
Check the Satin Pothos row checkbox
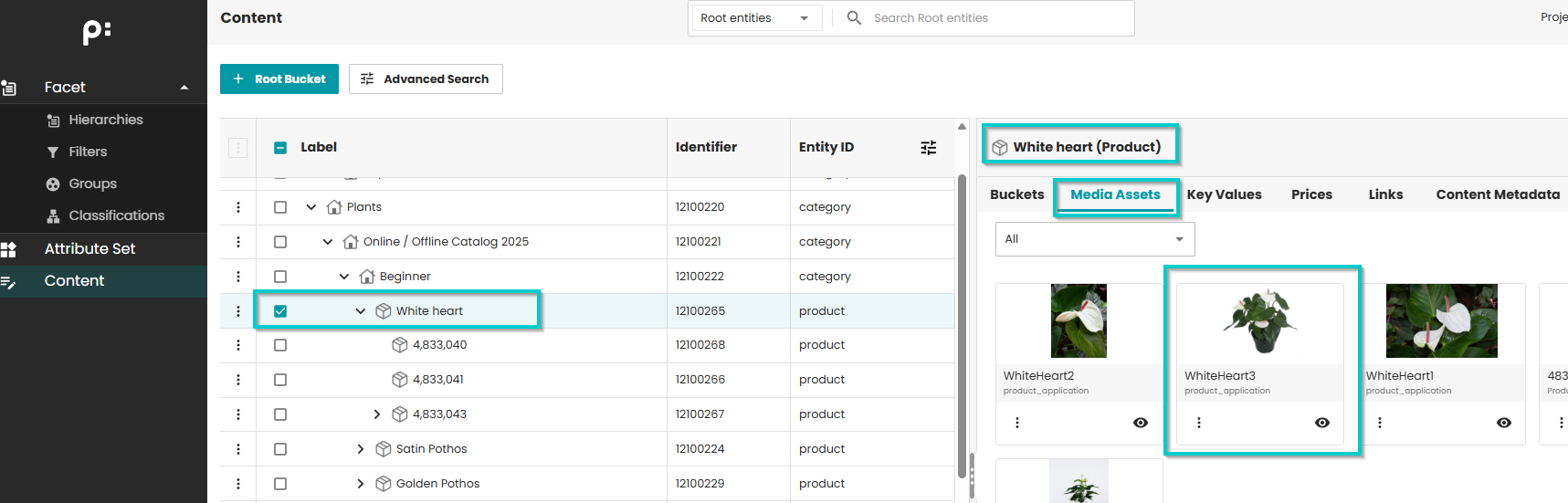[280, 449]
